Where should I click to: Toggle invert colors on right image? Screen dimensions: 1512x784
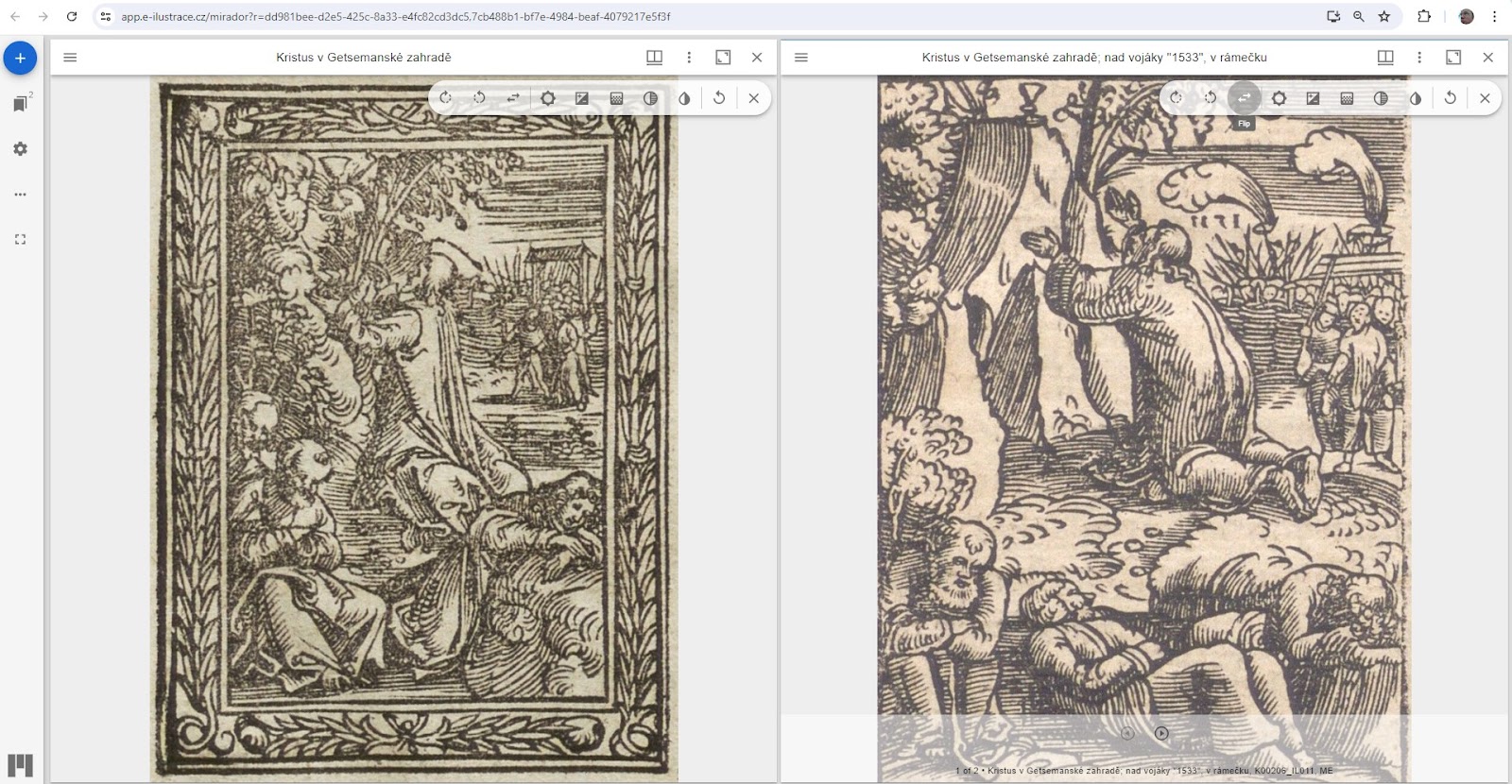click(1416, 98)
